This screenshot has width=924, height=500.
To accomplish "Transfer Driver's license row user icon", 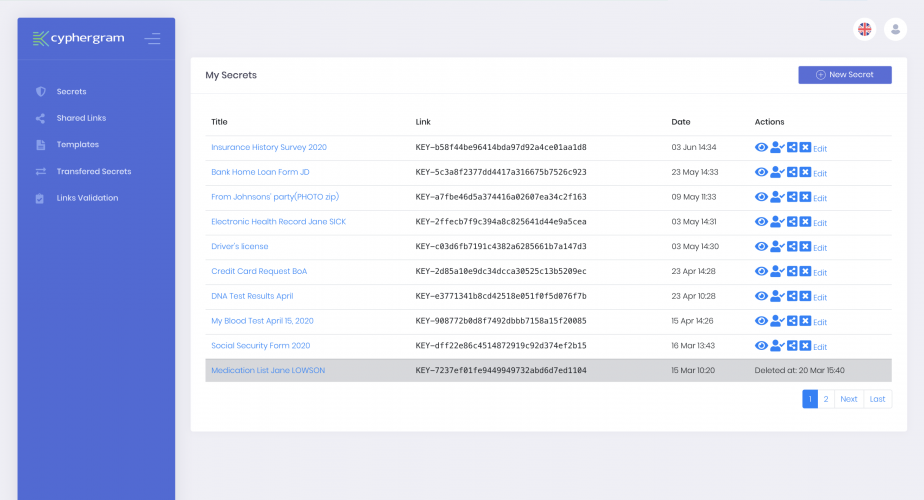I will coord(777,246).
